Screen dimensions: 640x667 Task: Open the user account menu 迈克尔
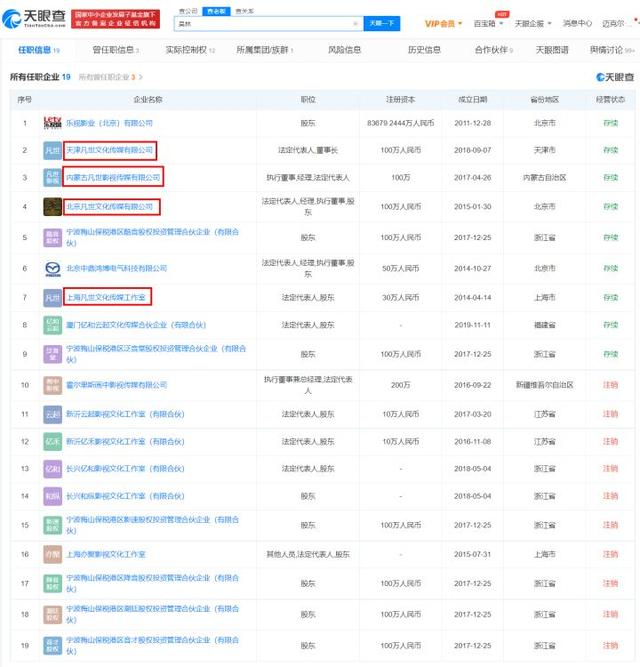point(616,23)
